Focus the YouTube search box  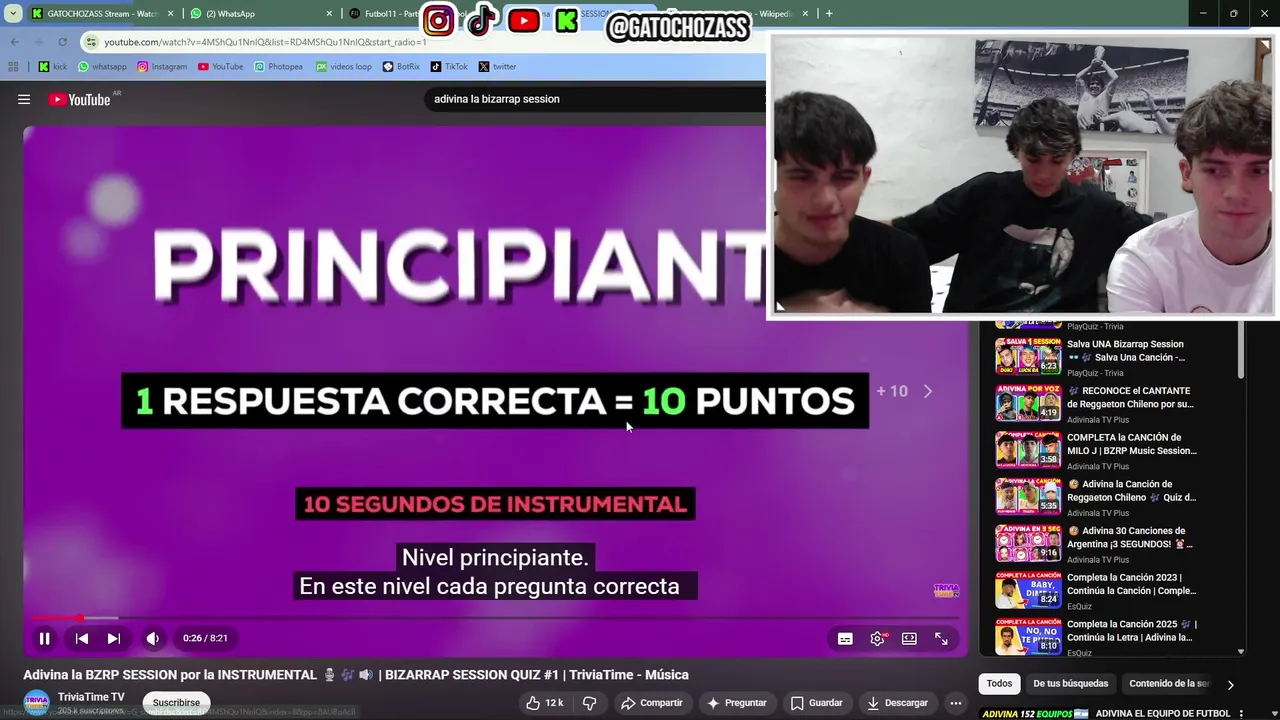coord(596,99)
